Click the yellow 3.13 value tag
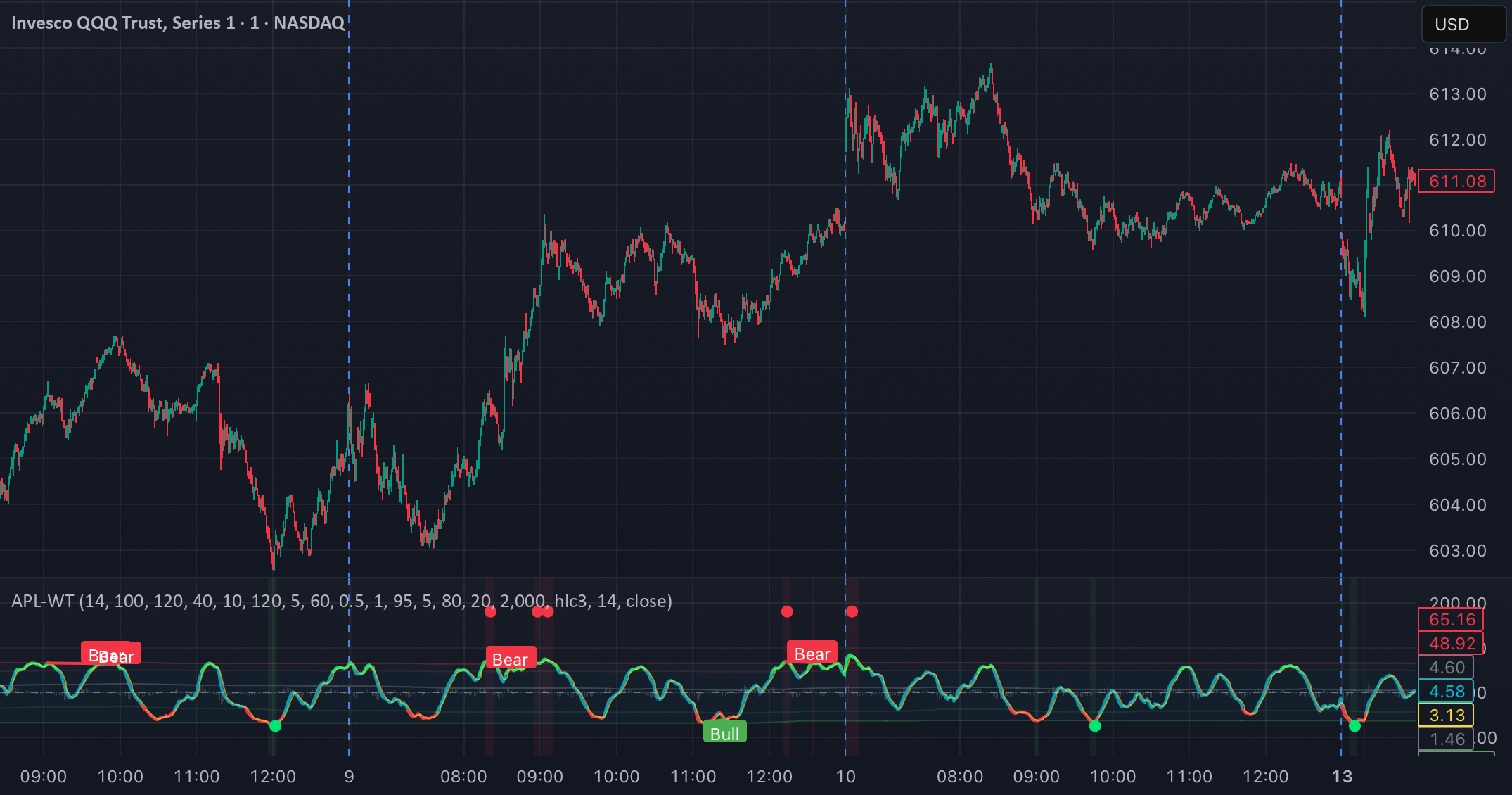Screen dimensions: 1512x795 [x=1447, y=715]
